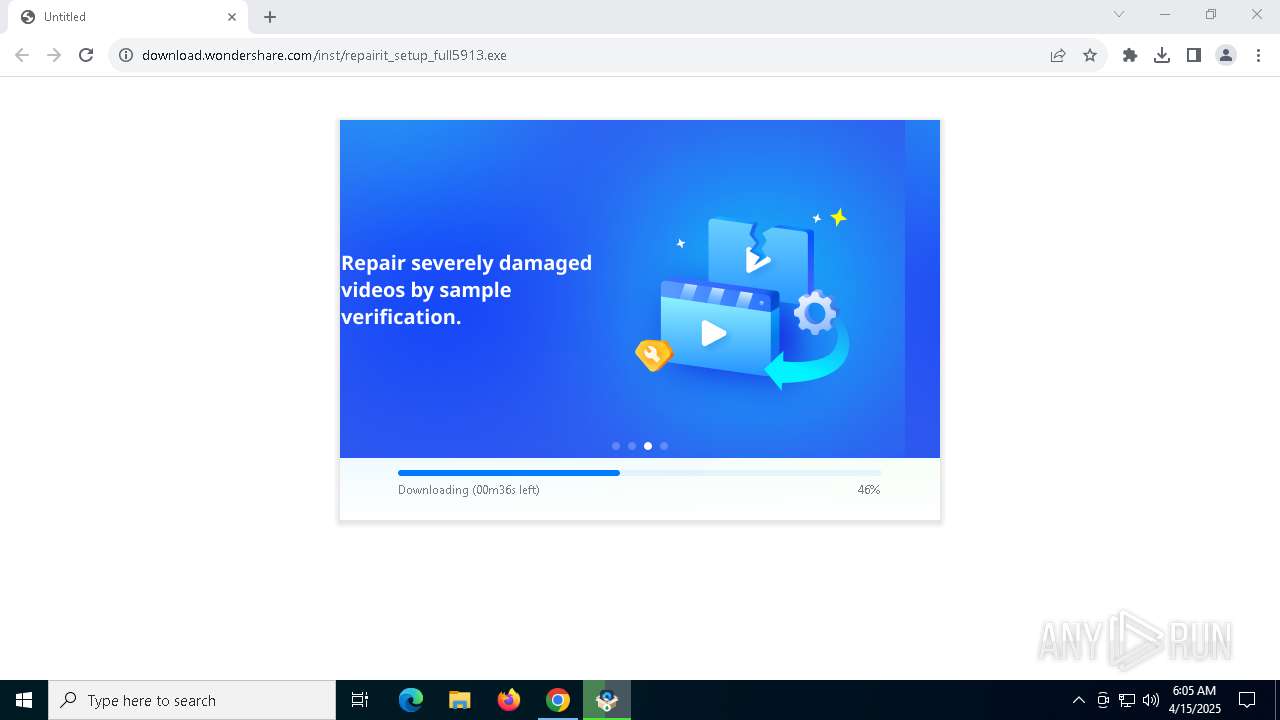Viewport: 1280px width, 720px height.
Task: Toggle browser side panel
Action: 1194,55
